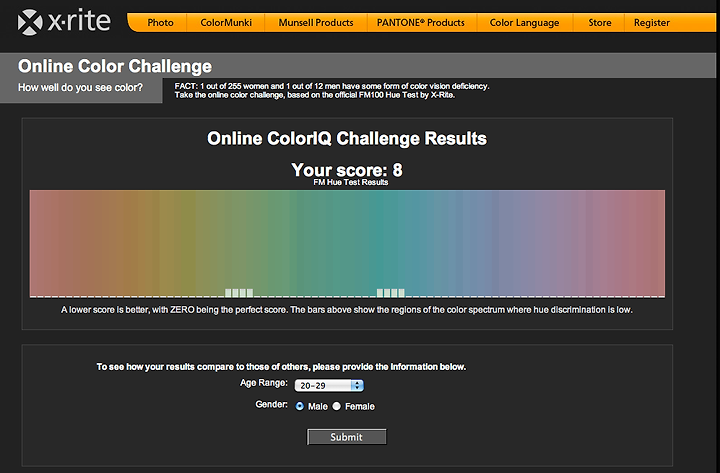Click the FACT text about color vision deficiency
The width and height of the screenshot is (720, 473).
[x=332, y=90]
